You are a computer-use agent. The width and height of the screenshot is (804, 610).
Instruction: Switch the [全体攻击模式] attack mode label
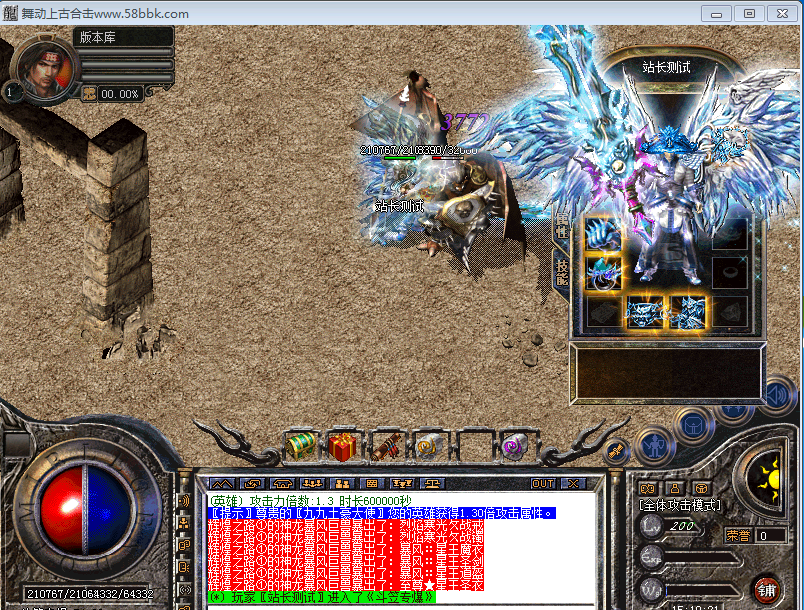[680, 505]
